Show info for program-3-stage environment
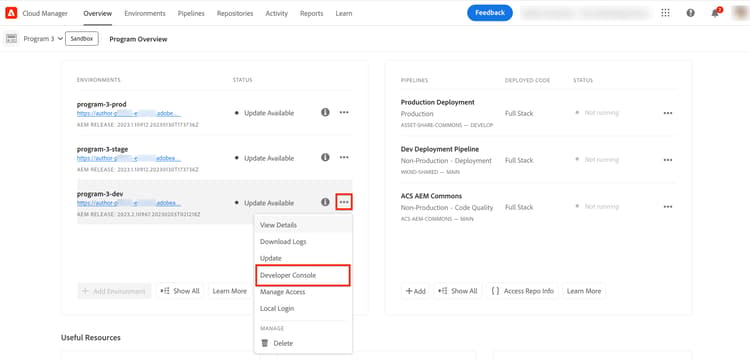The image size is (750, 361). (x=325, y=157)
